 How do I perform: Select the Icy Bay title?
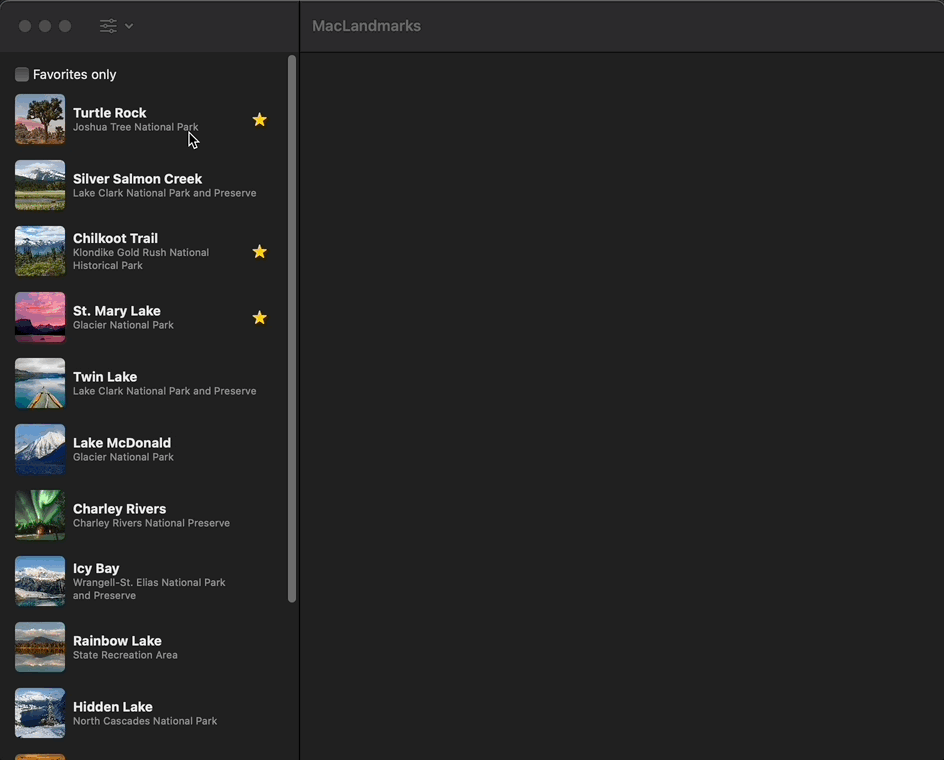click(x=96, y=568)
